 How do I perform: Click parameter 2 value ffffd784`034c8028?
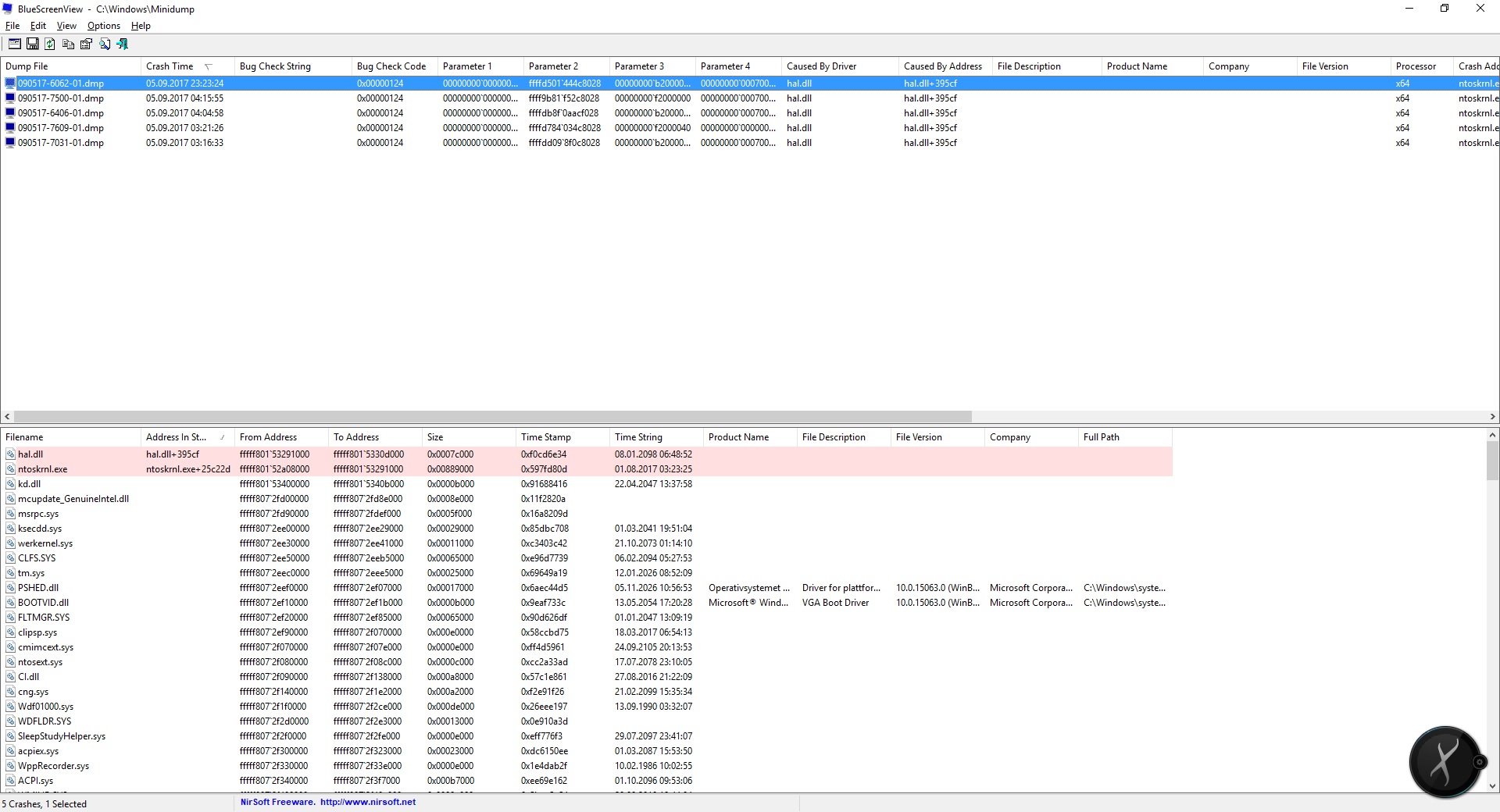click(x=565, y=128)
